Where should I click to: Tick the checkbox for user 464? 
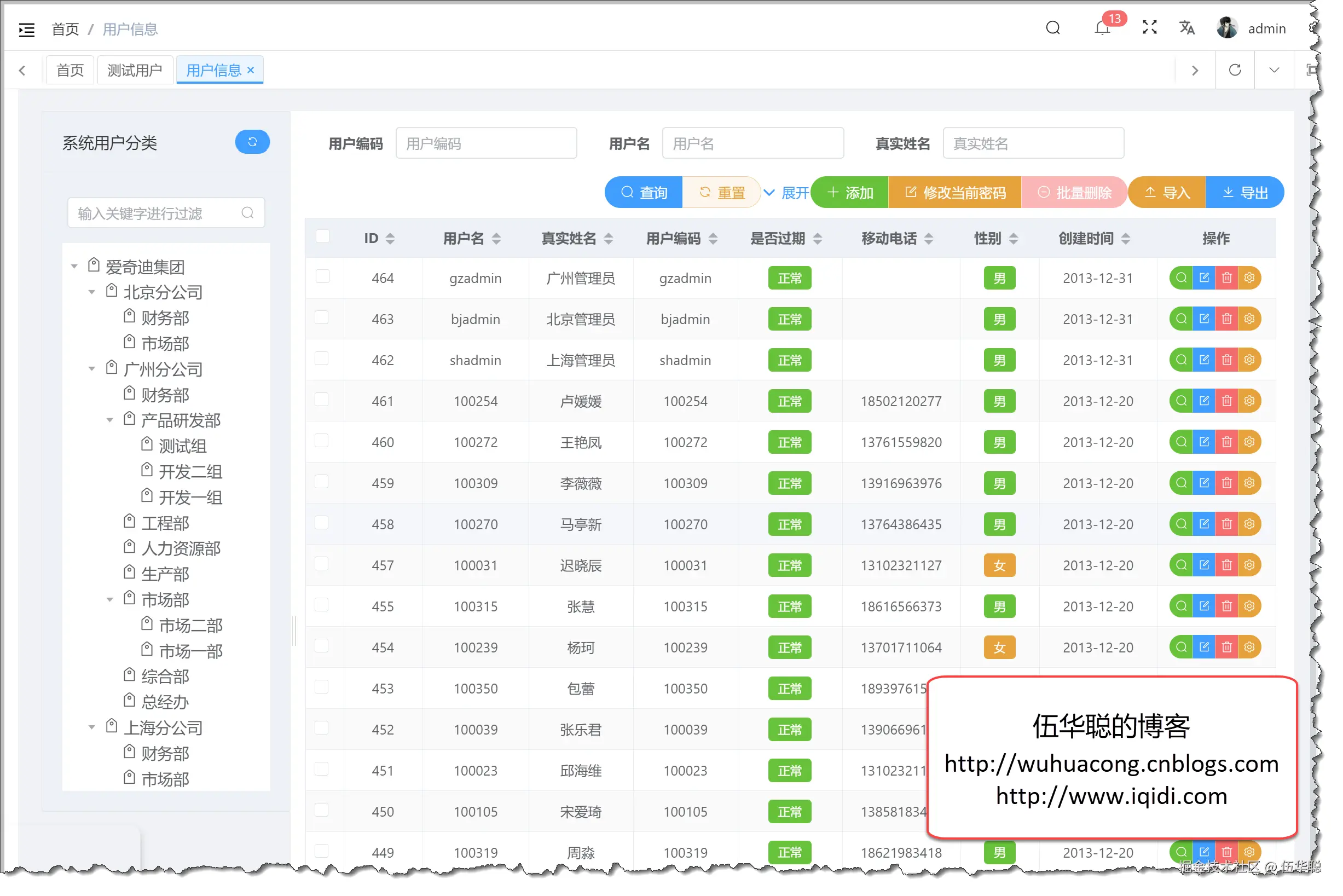pyautogui.click(x=323, y=277)
